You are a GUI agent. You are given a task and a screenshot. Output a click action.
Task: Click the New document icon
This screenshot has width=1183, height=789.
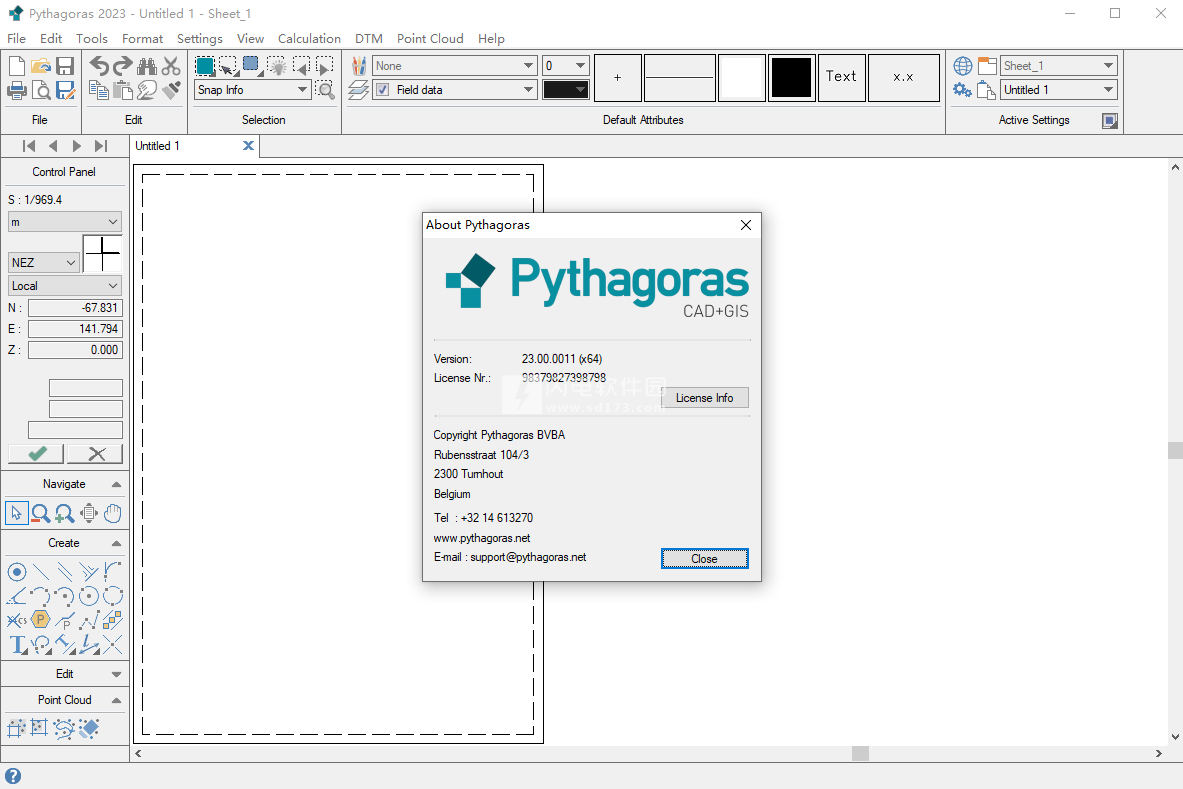click(17, 66)
